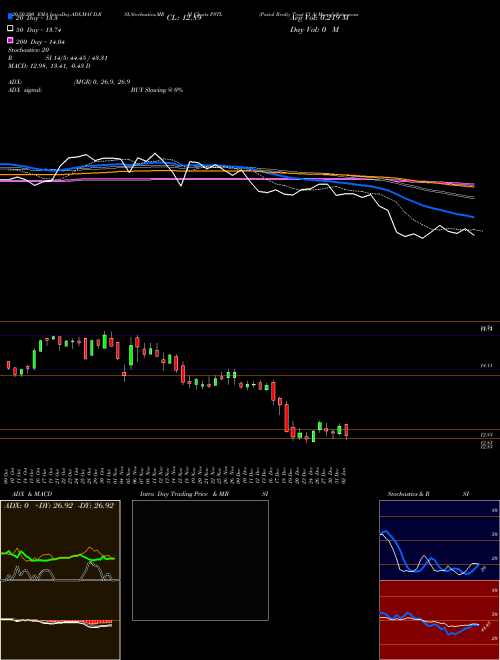Click the '(MGR) 6, 26.9, 26.9' ADX values
The width and height of the screenshot is (500, 660).
(x=101, y=82)
